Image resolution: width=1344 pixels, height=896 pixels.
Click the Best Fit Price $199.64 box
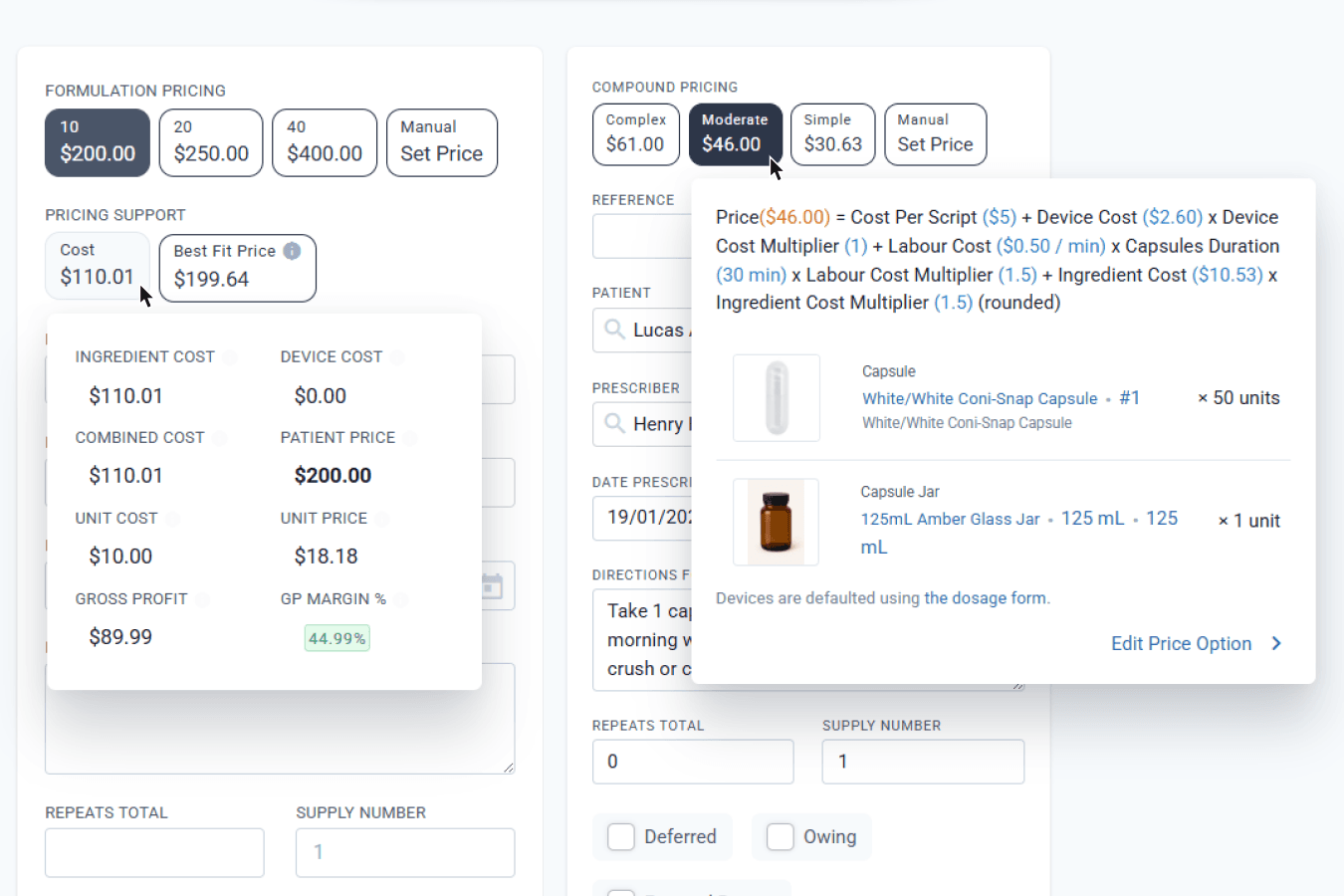238,268
